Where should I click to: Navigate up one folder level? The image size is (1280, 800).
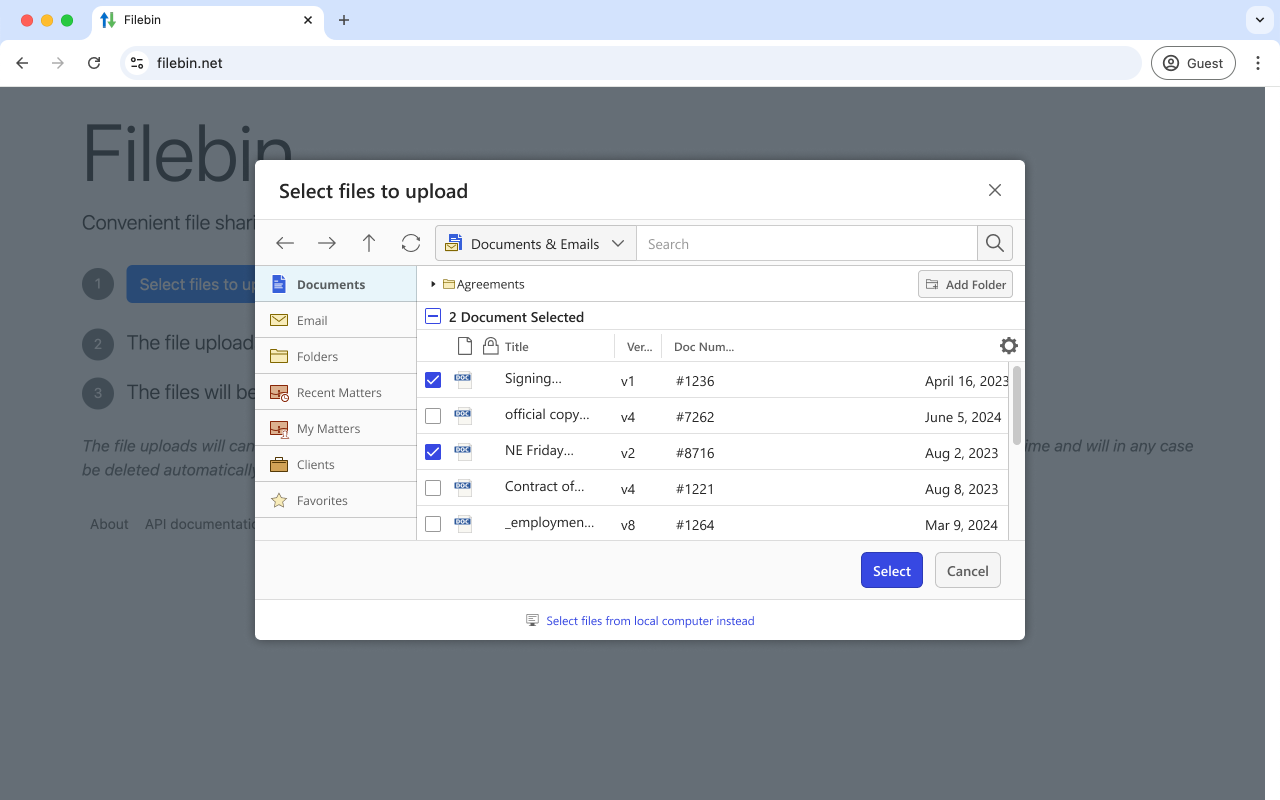pyautogui.click(x=369, y=243)
